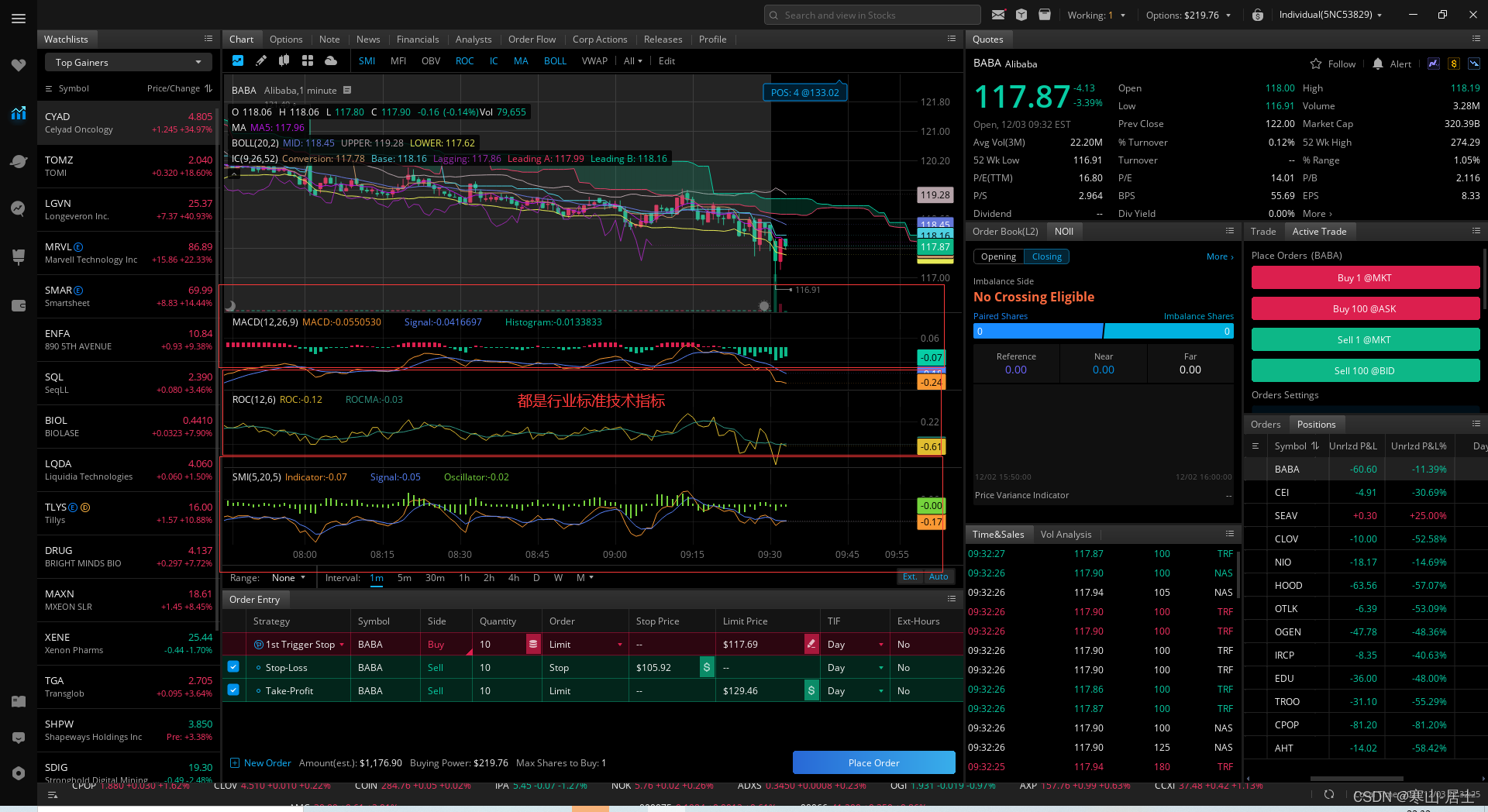
Task: Uncheck the Take-Profit order checkbox
Action: [233, 690]
